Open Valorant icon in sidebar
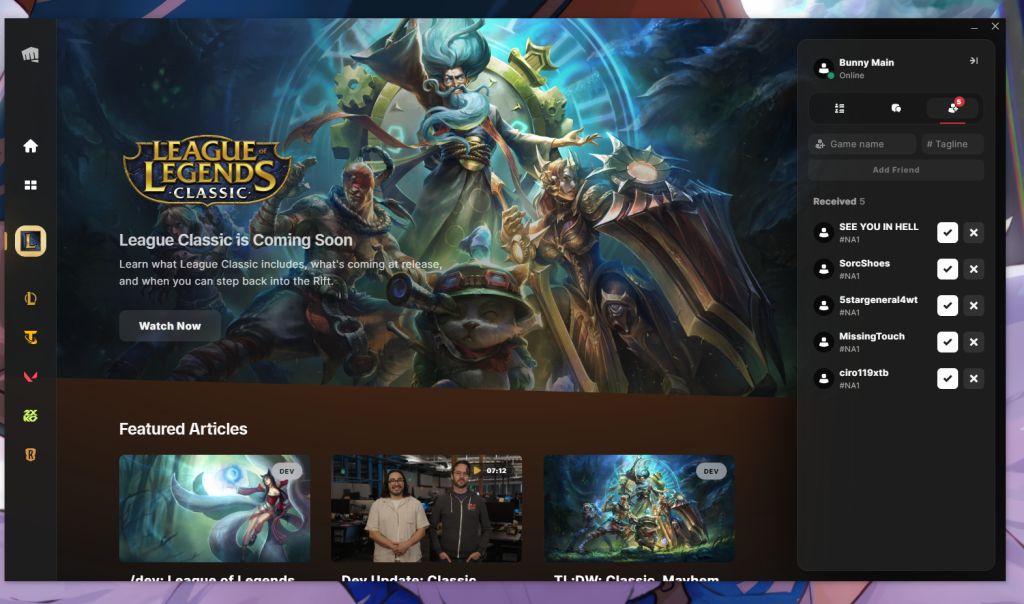 click(x=30, y=377)
